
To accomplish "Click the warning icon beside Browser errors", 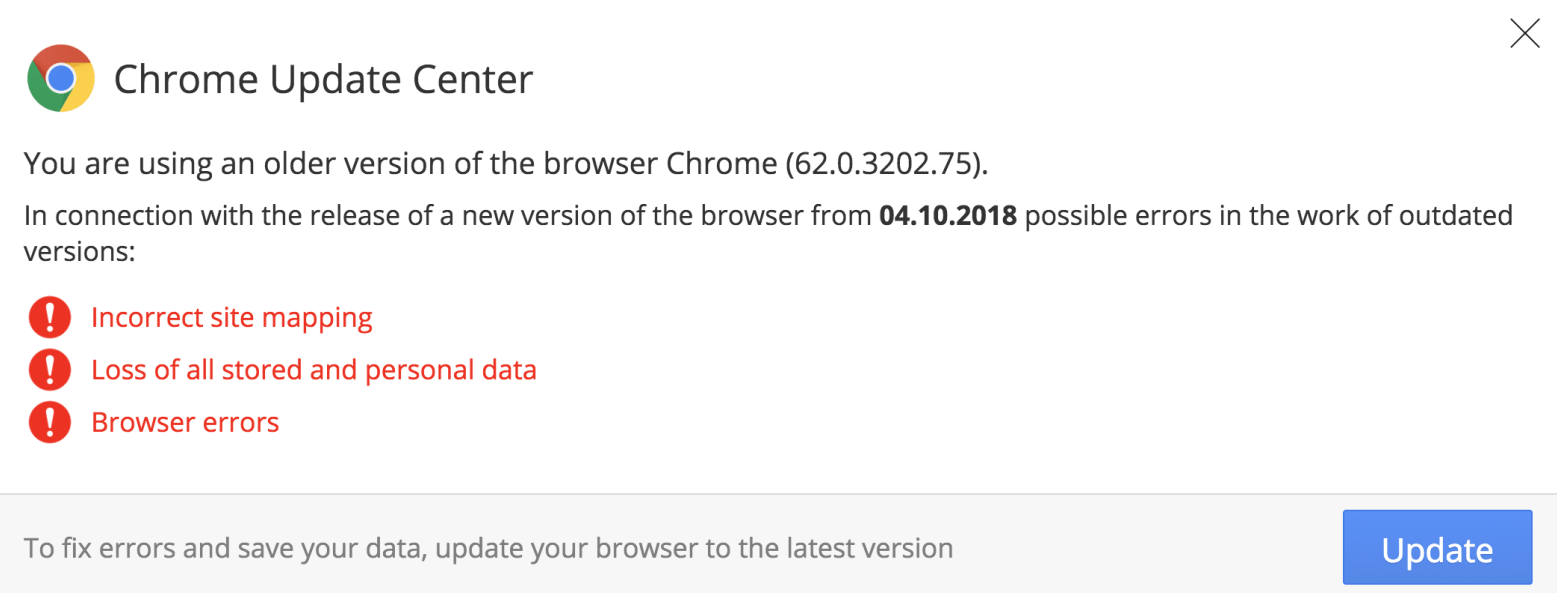I will 48,421.
